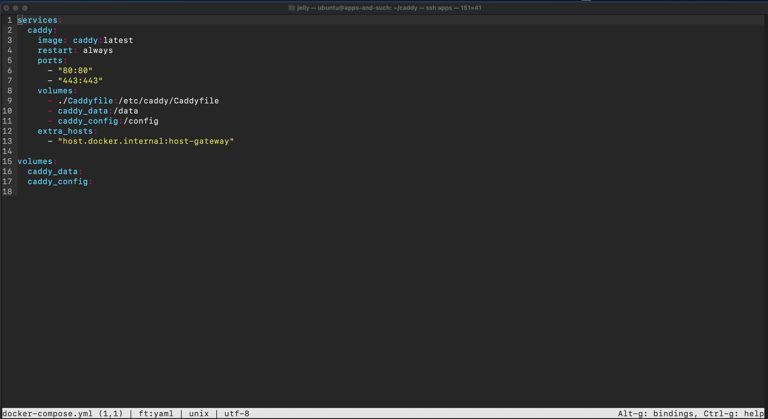Image resolution: width=768 pixels, height=419 pixels.
Task: Minimize the terminal with the yellow button
Action: pos(16,8)
